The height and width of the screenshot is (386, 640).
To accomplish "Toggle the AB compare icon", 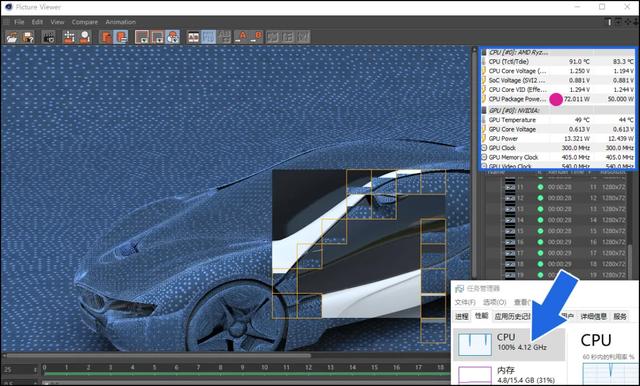I will [193, 37].
